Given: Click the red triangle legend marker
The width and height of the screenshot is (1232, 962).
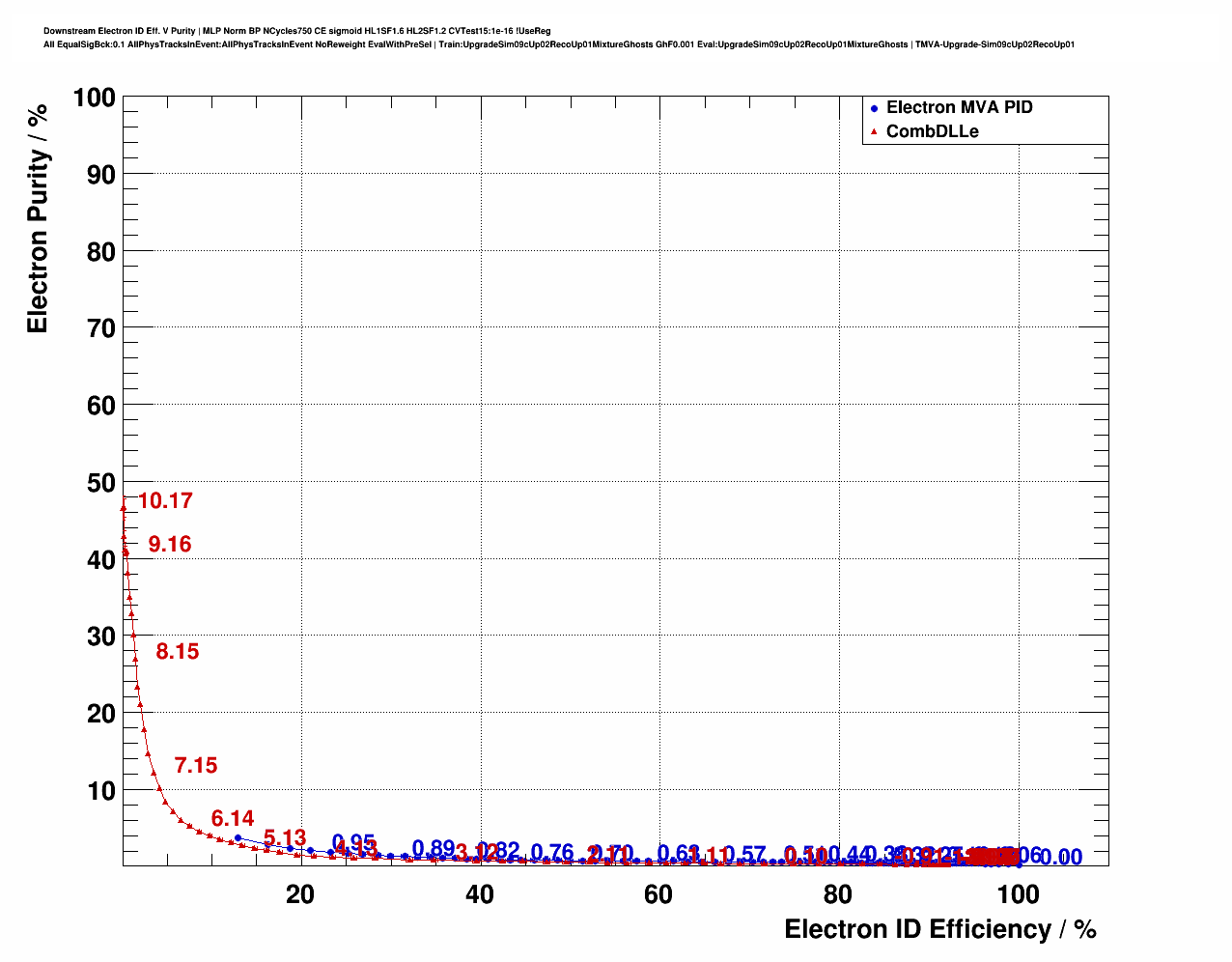Looking at the screenshot, I should coord(874,131).
